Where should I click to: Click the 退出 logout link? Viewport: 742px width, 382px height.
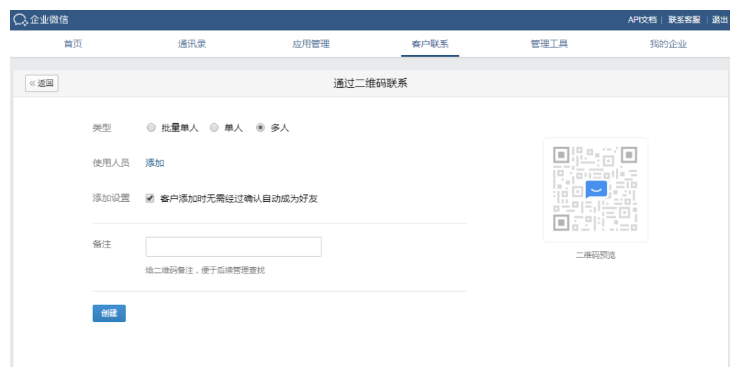[720, 20]
